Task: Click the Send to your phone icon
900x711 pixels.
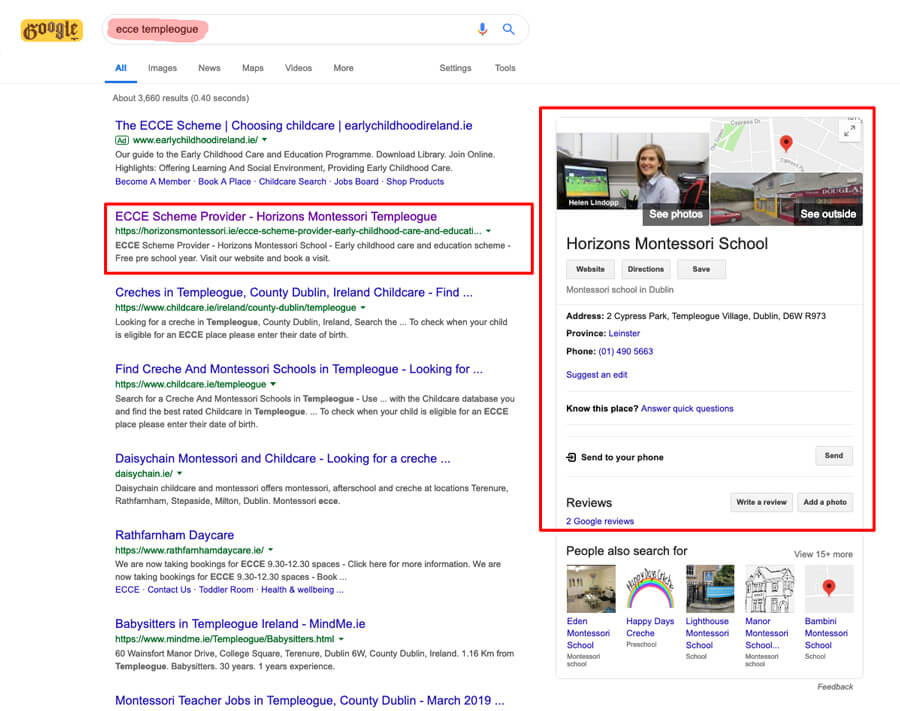Action: tap(571, 457)
